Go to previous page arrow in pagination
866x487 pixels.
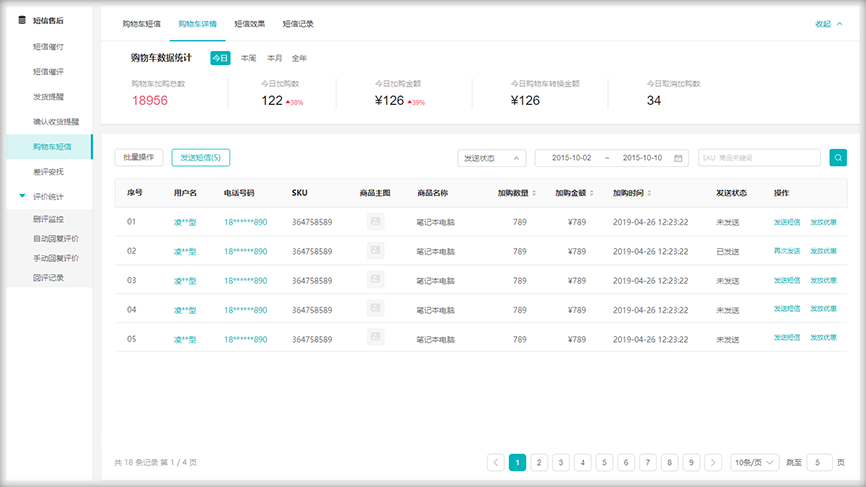[496, 463]
